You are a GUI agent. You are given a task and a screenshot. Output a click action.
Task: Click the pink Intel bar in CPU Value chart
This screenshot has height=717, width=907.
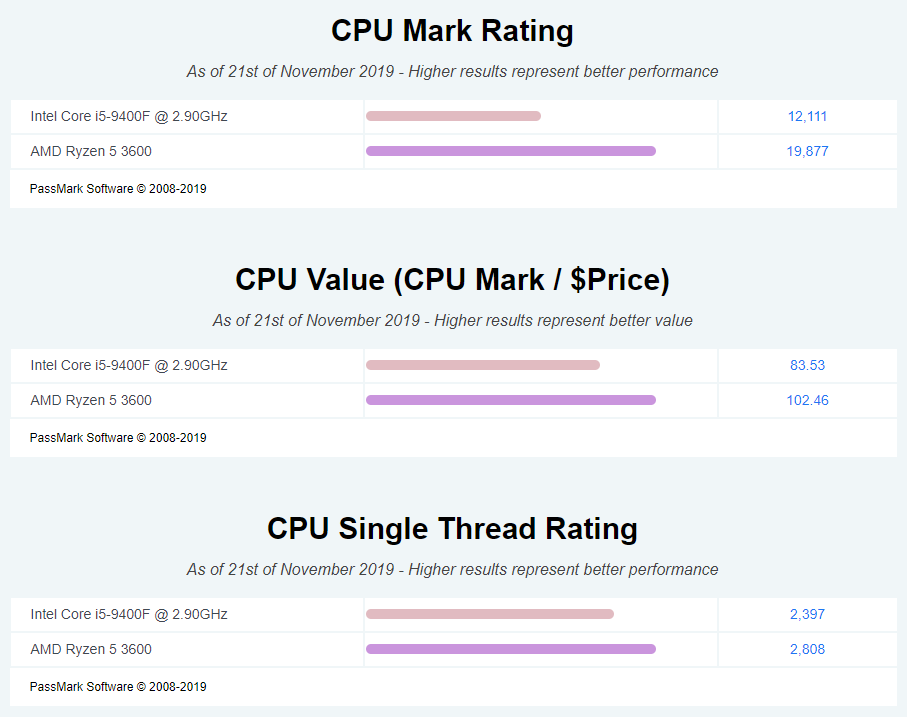coord(483,365)
